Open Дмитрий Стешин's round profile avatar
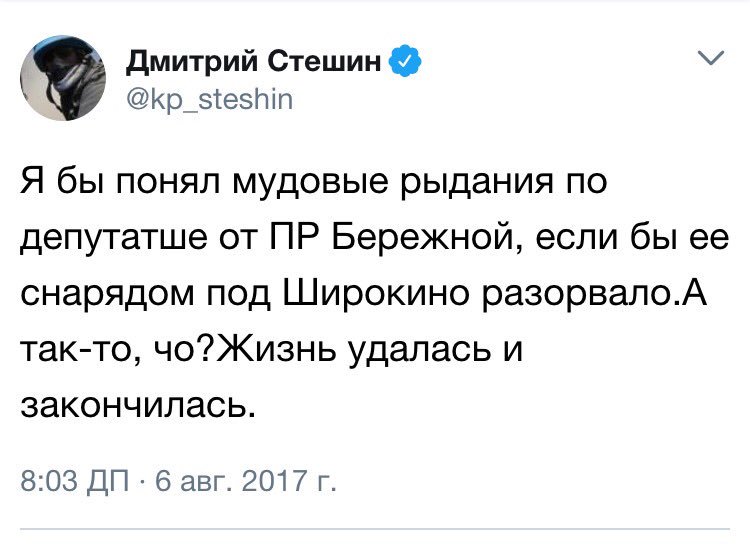The width and height of the screenshot is (750, 549). tap(63, 78)
